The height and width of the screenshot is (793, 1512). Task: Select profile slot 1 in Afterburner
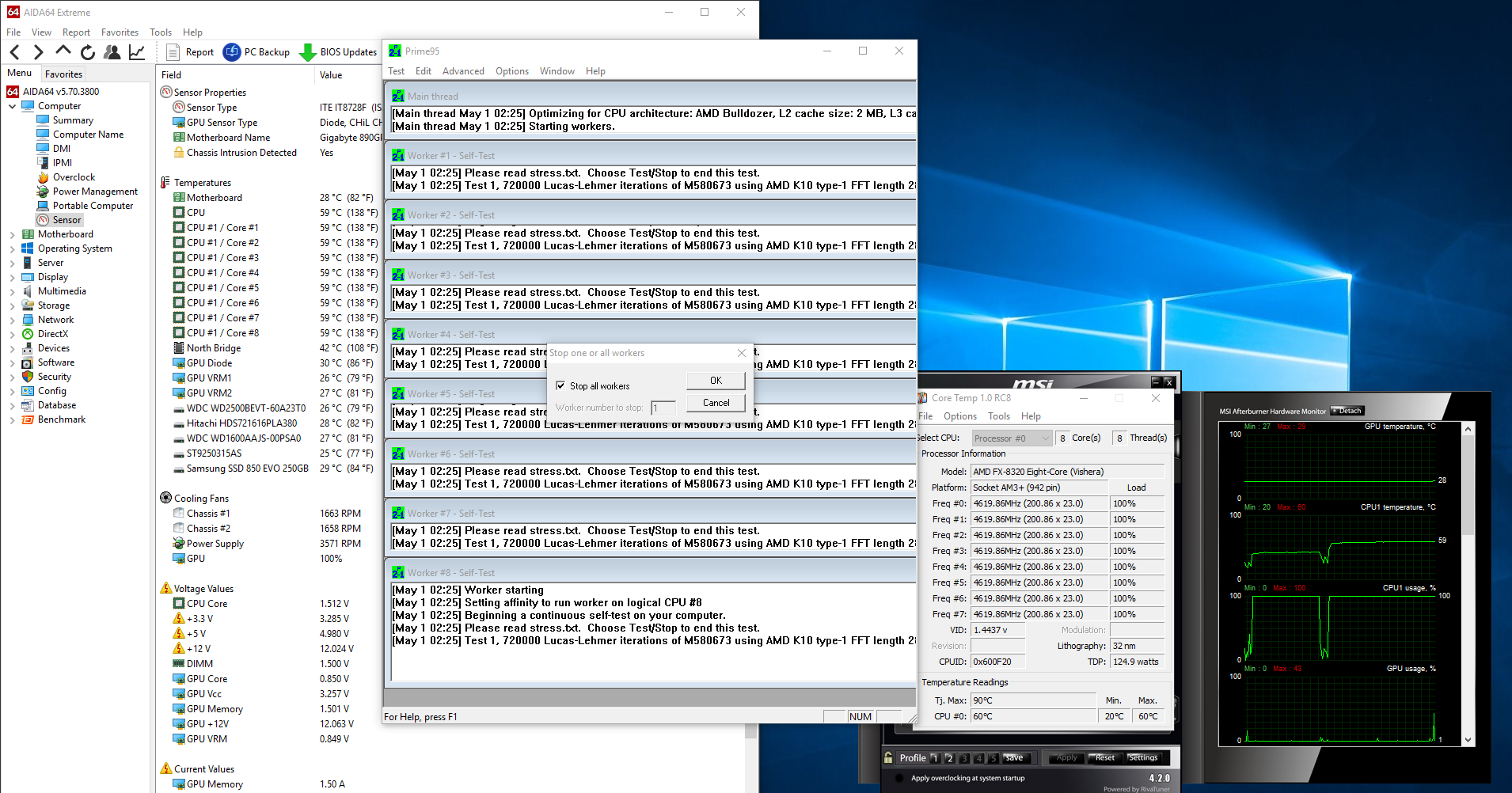(x=935, y=758)
